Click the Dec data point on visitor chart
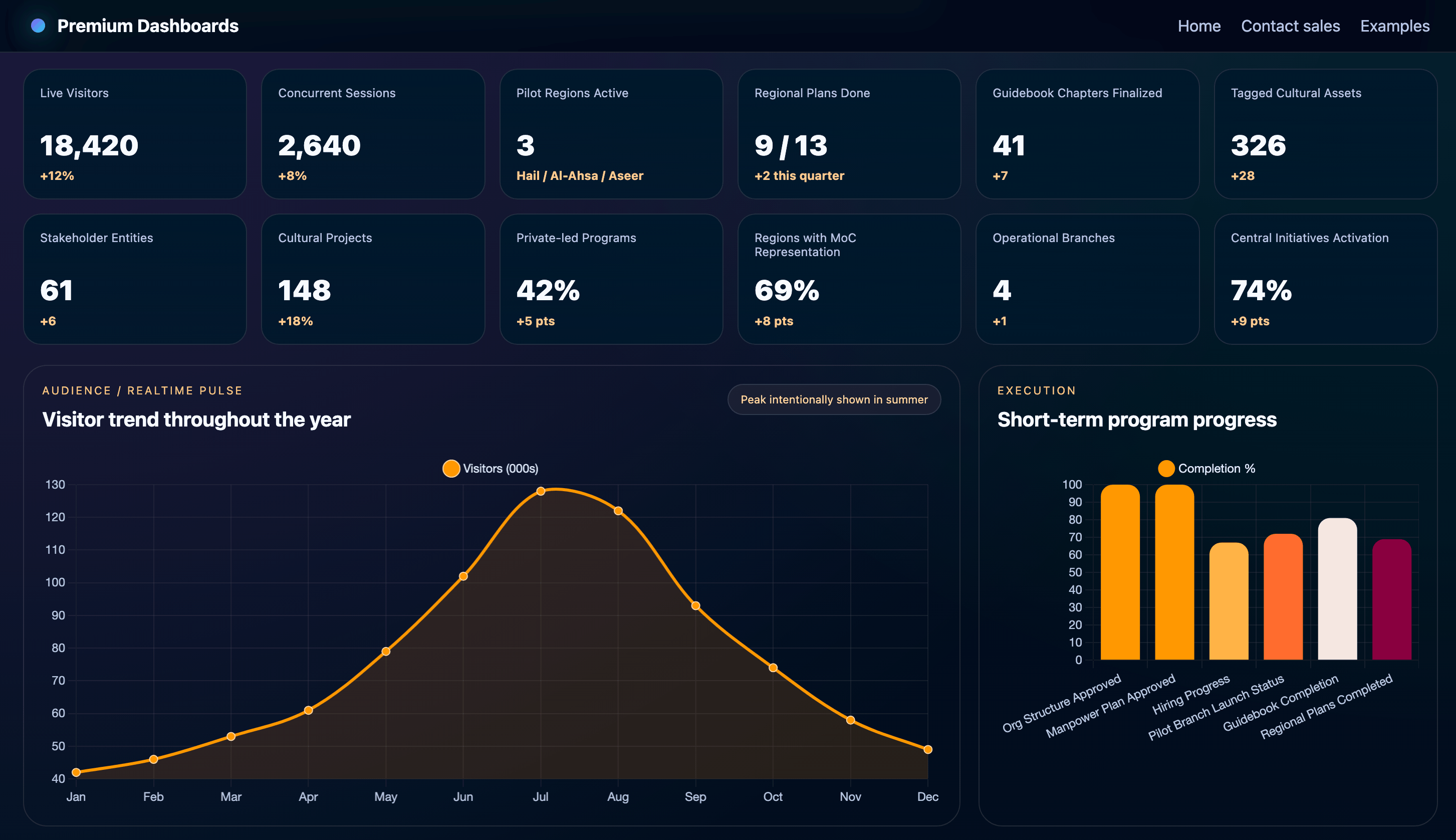This screenshot has height=840, width=1456. [x=928, y=749]
